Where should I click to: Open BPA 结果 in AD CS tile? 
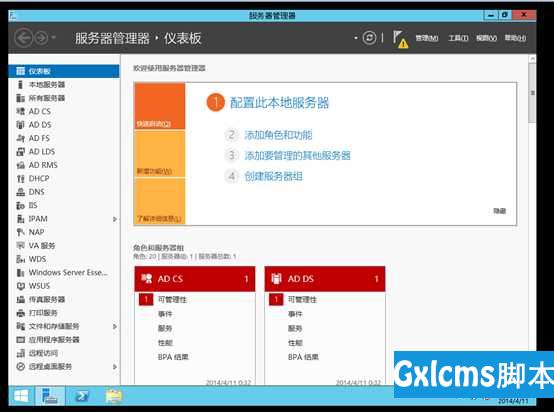click(173, 357)
